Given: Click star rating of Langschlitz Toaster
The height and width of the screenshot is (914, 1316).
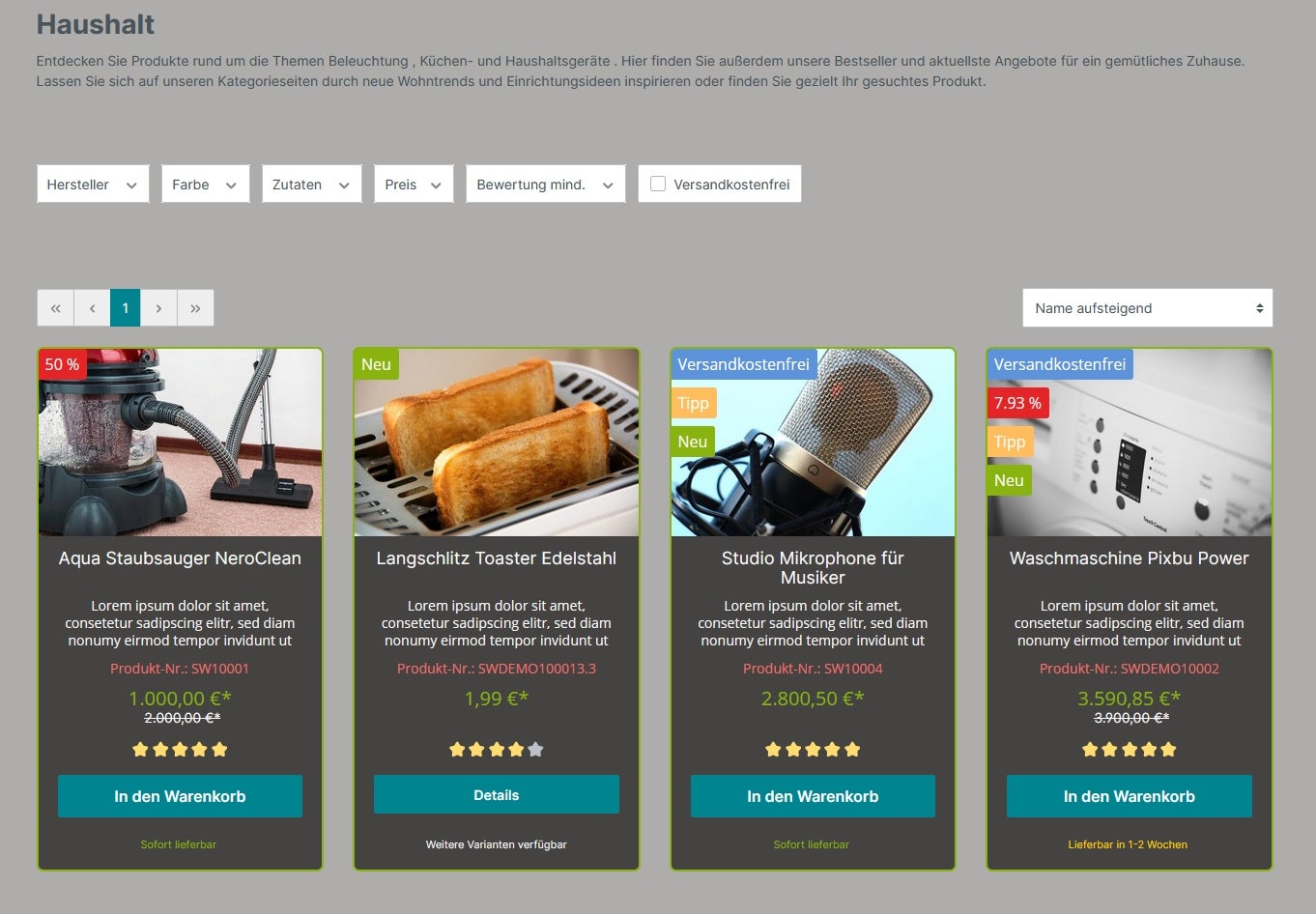Looking at the screenshot, I should (x=497, y=749).
